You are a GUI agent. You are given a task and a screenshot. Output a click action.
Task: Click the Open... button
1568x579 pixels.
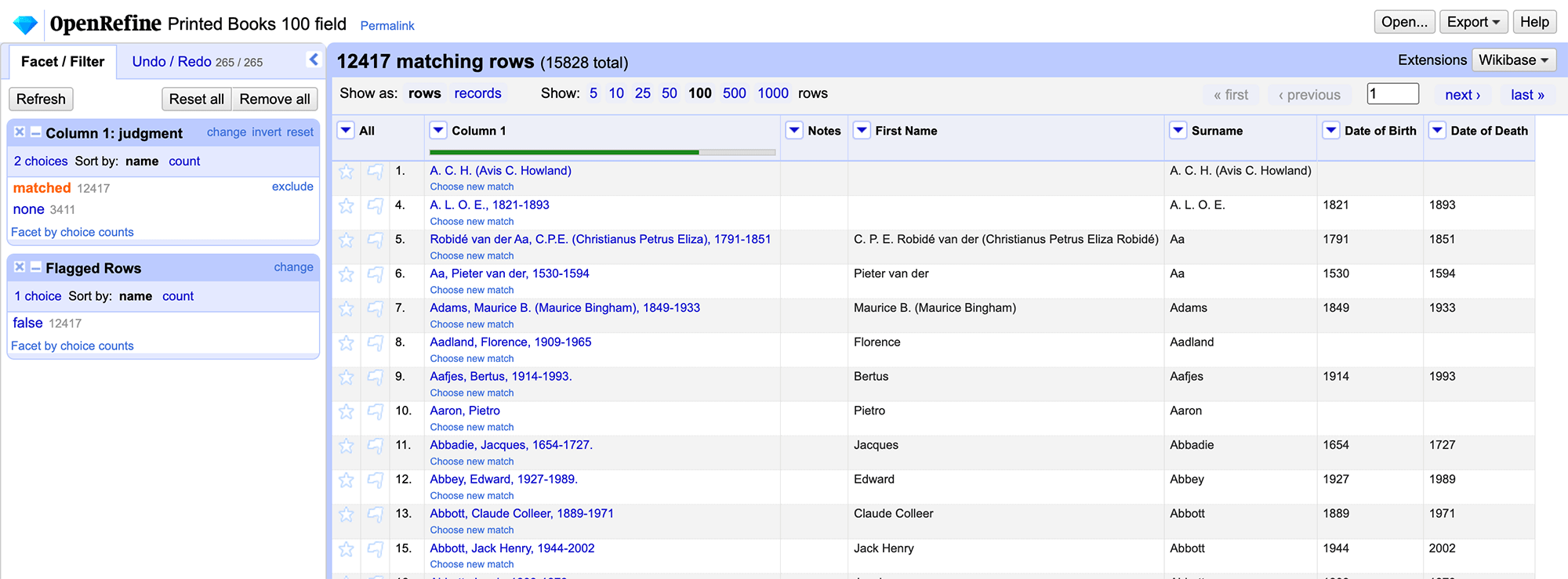[1404, 22]
